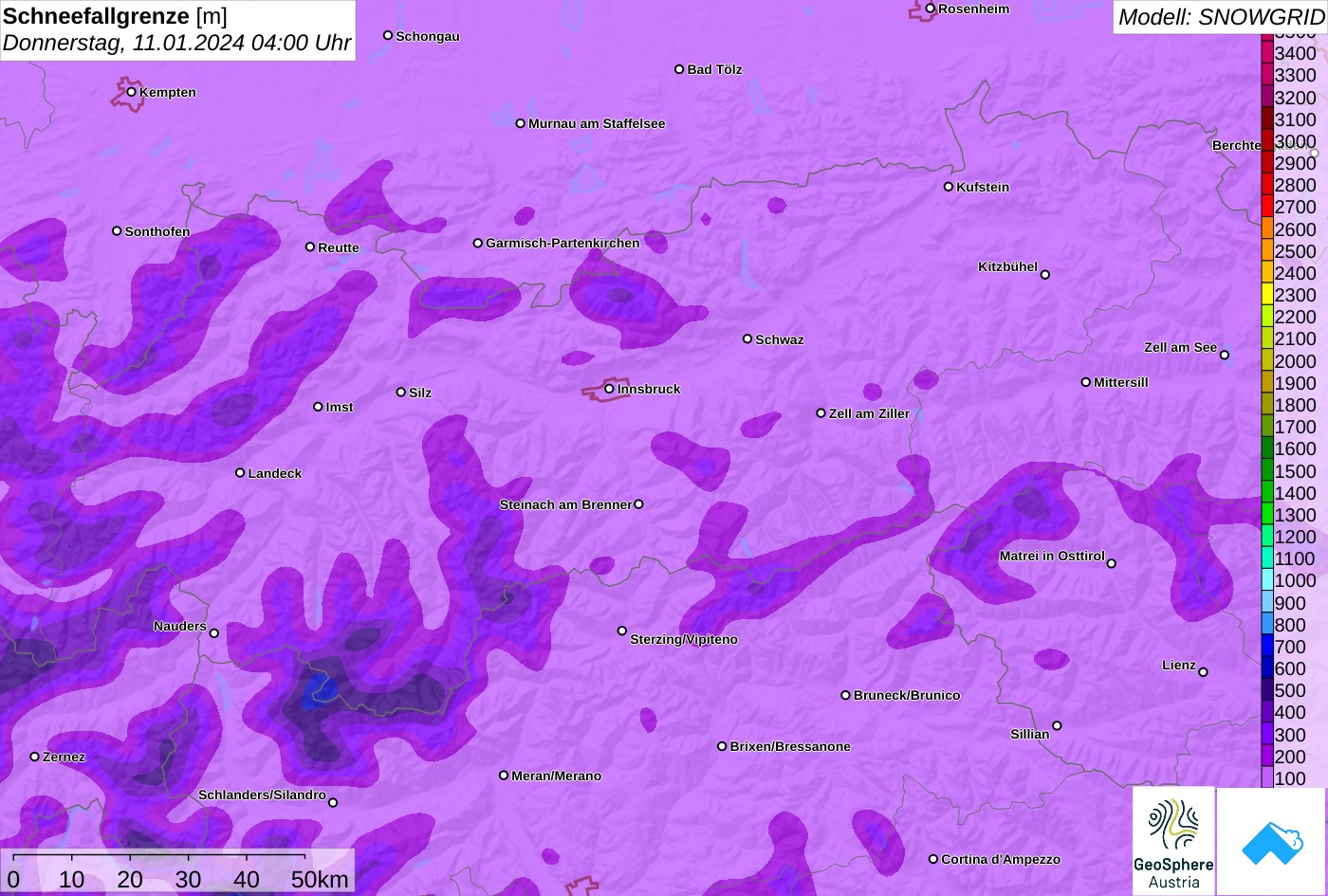
Task: Click the Cortina d'Ampezzo marker dot
Action: coord(933,859)
